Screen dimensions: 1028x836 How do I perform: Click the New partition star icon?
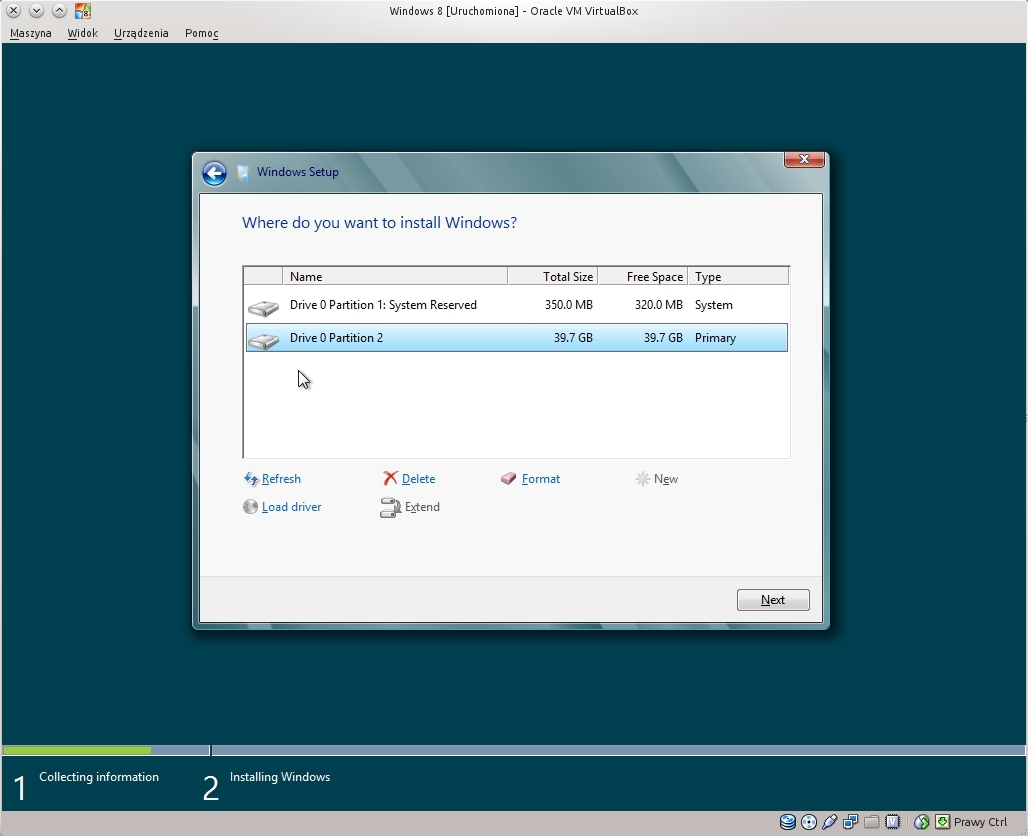tap(642, 479)
